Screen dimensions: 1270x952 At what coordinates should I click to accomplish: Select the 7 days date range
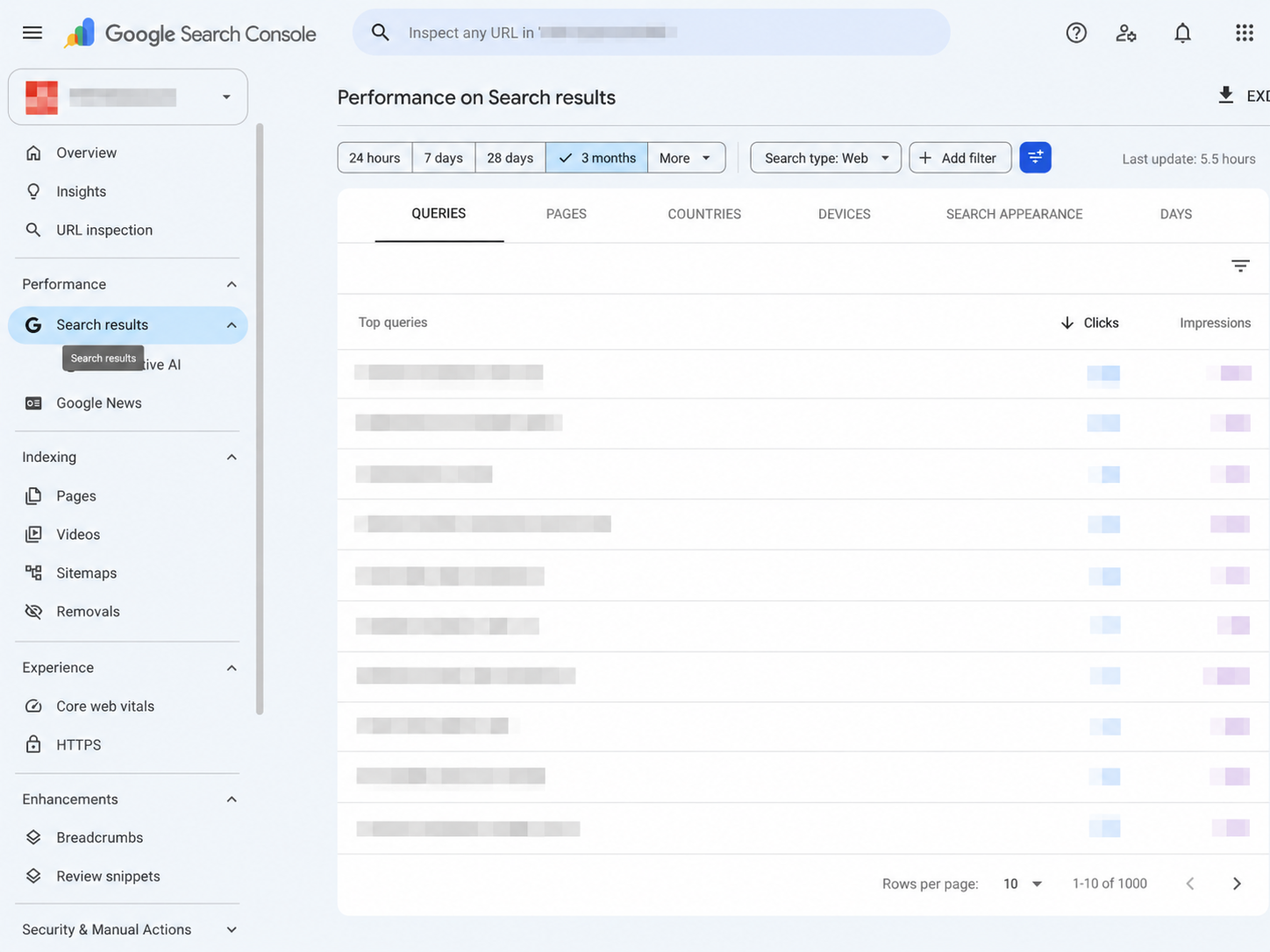click(x=444, y=158)
